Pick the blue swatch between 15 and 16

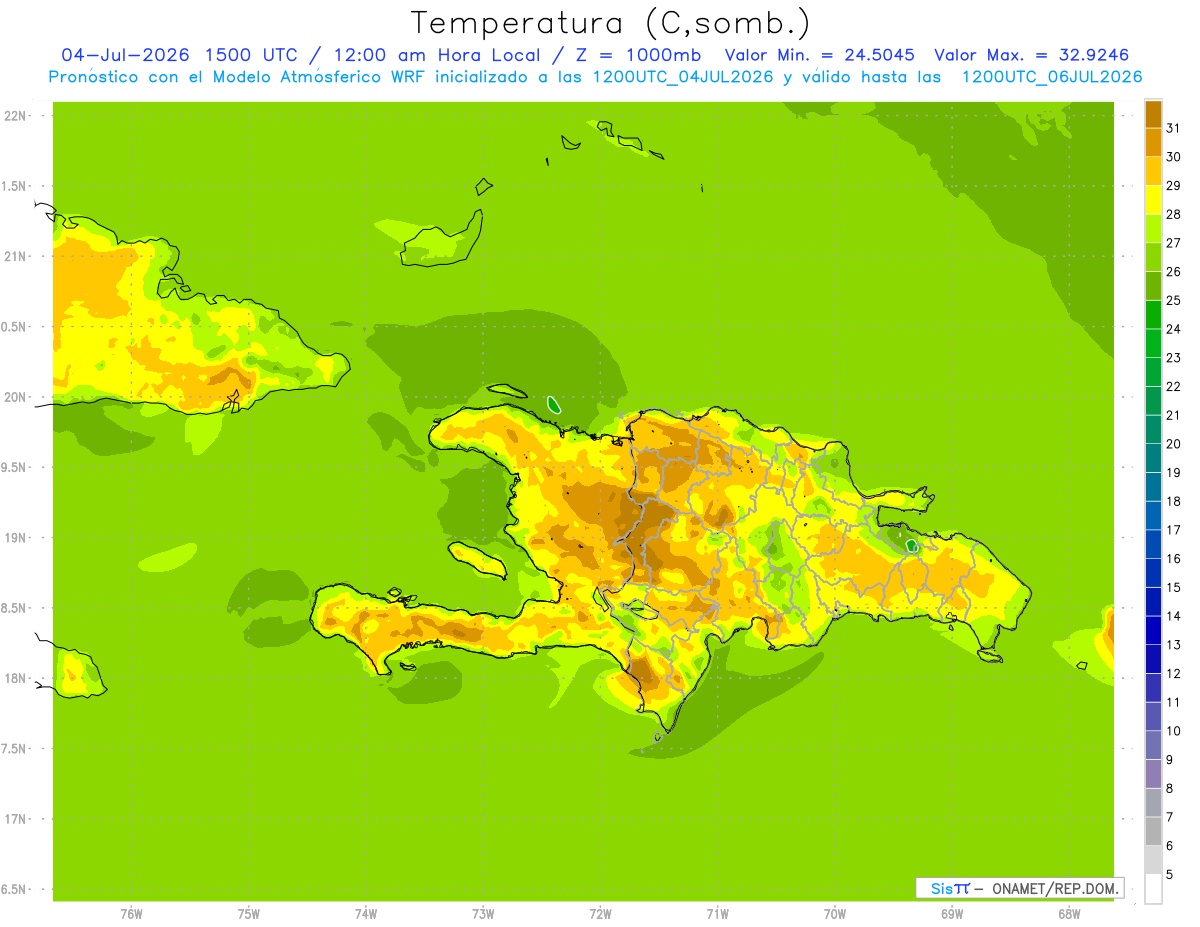point(1153,573)
